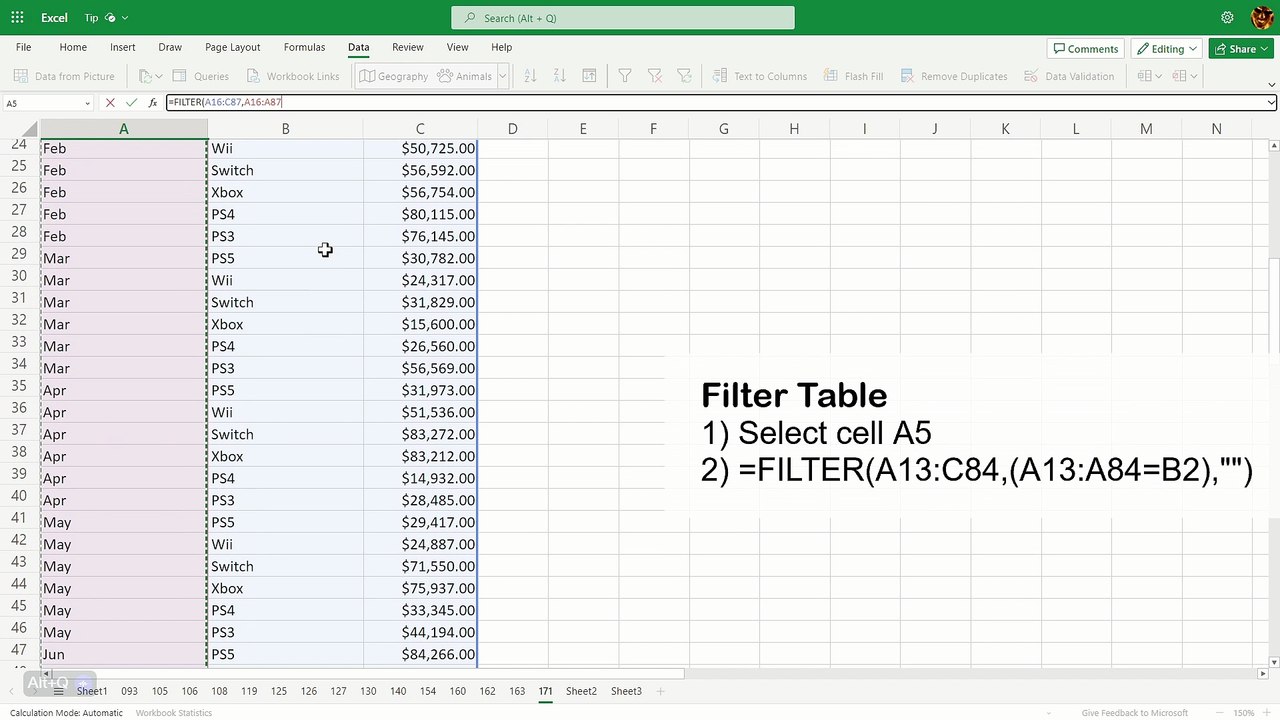This screenshot has height=720, width=1280.
Task: Click the Share button
Action: pyautogui.click(x=1240, y=48)
